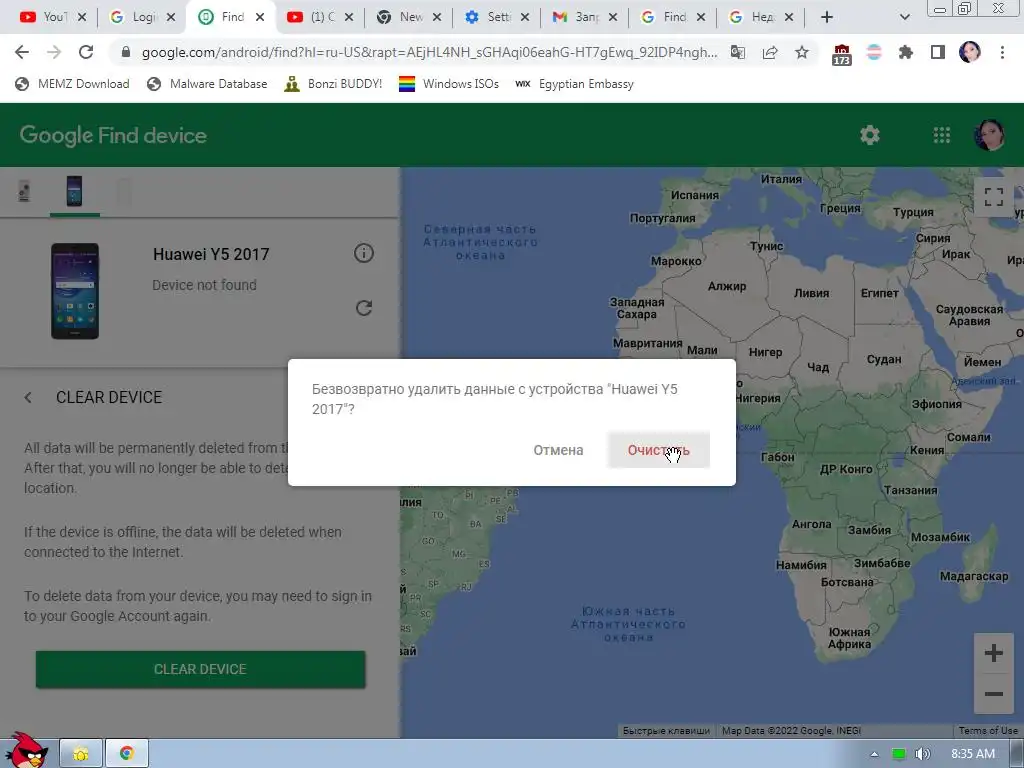
Task: Confirm erase with the Очистить button
Action: (x=658, y=450)
